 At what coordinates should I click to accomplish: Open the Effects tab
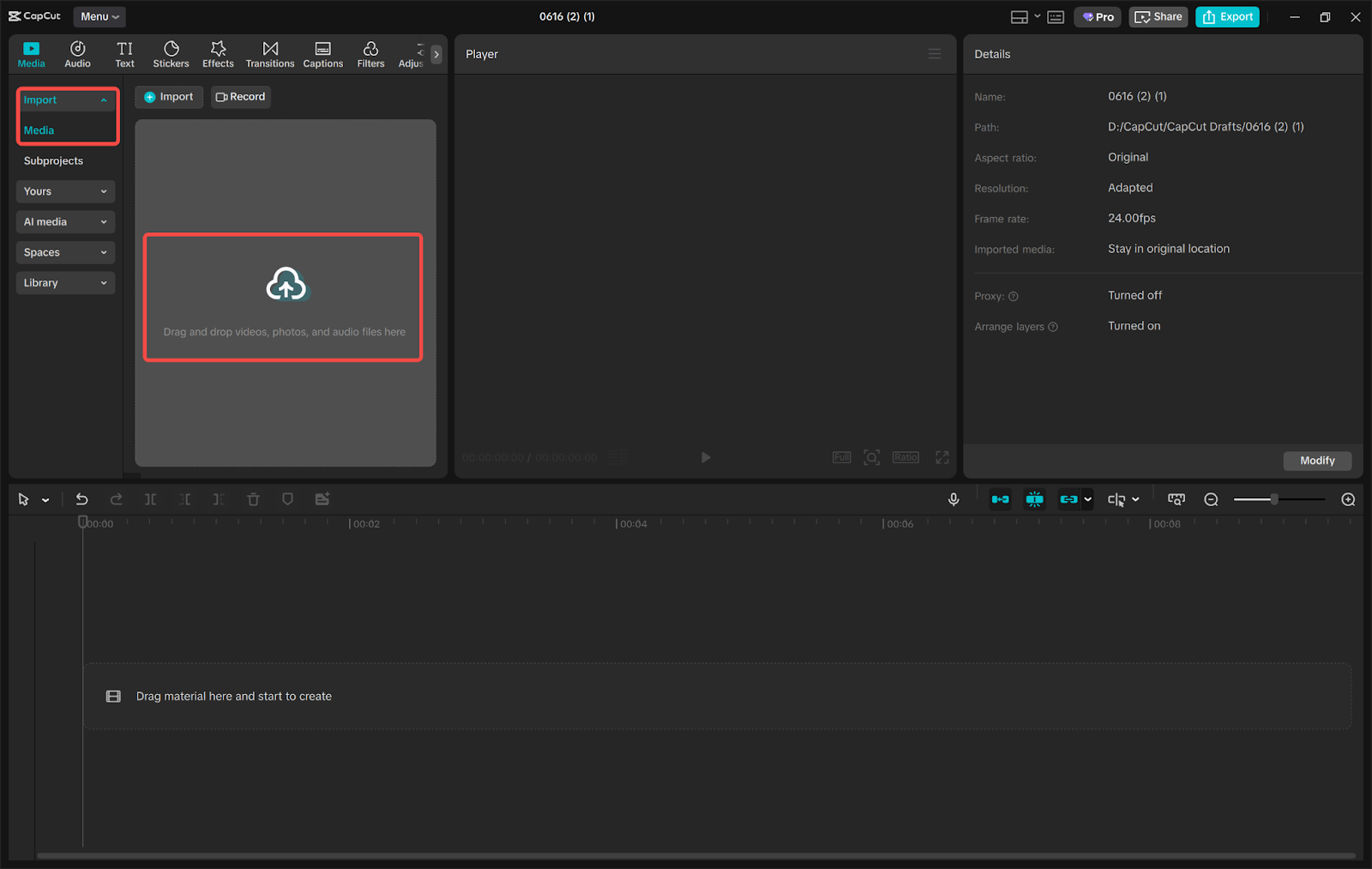(218, 54)
